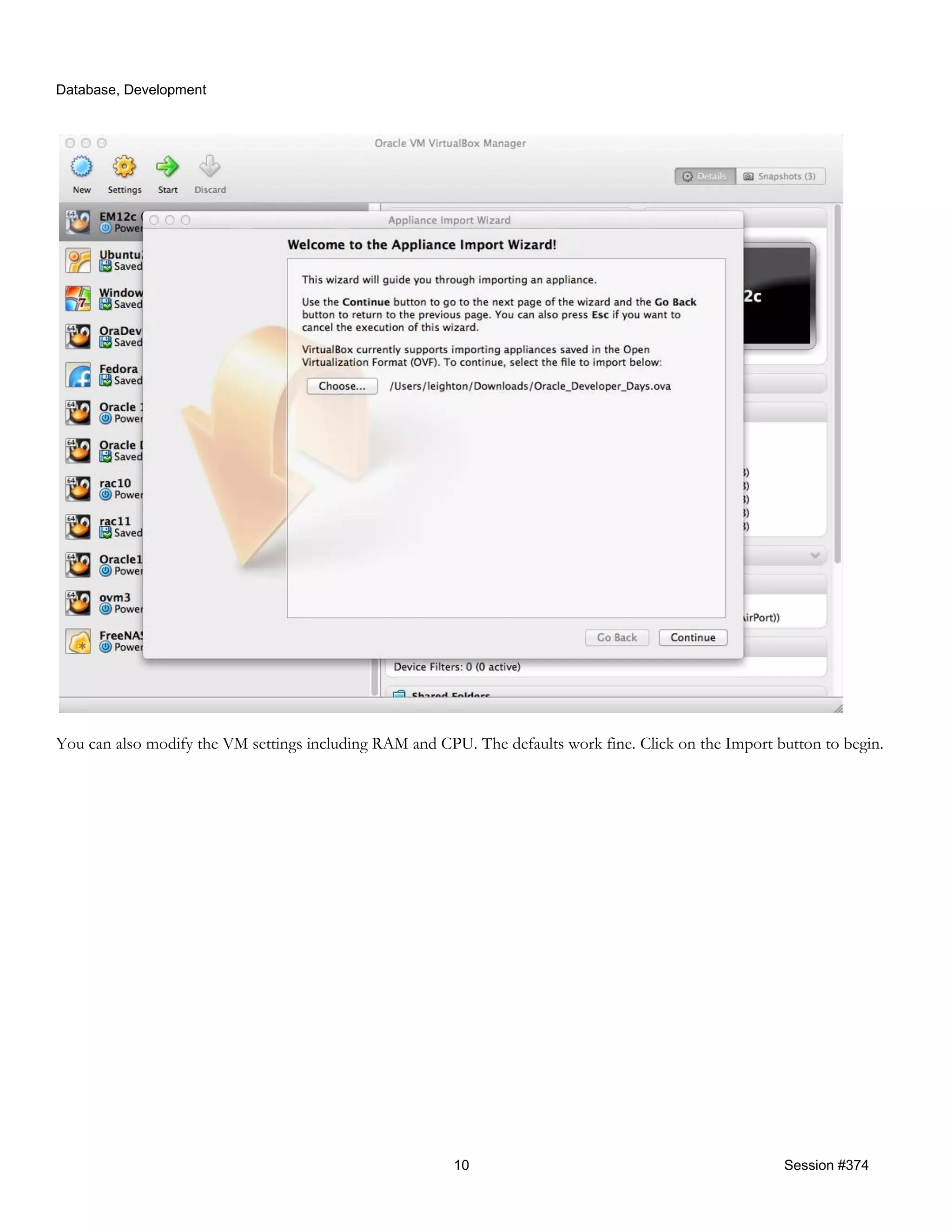The image size is (952, 1232).
Task: Select the Ubuntu VM icon
Action: pos(78,260)
